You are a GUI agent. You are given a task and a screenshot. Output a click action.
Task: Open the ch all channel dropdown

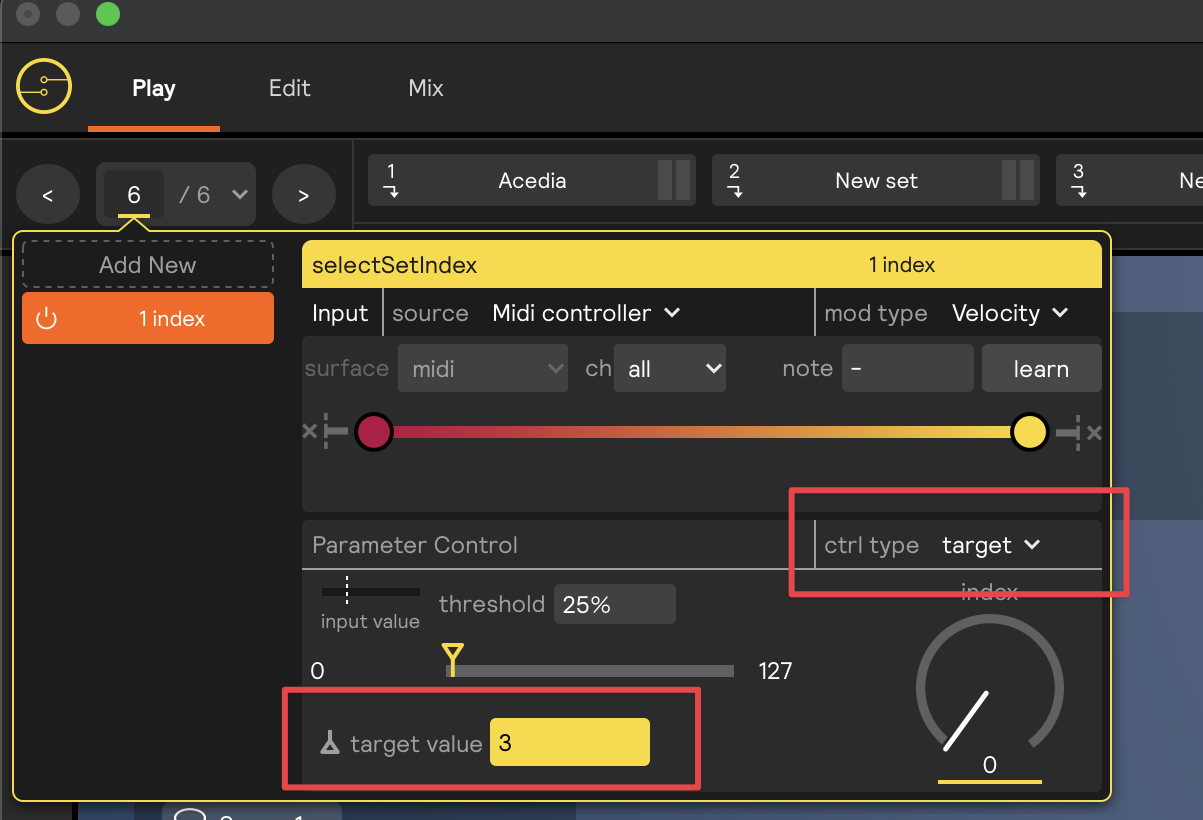tap(670, 369)
